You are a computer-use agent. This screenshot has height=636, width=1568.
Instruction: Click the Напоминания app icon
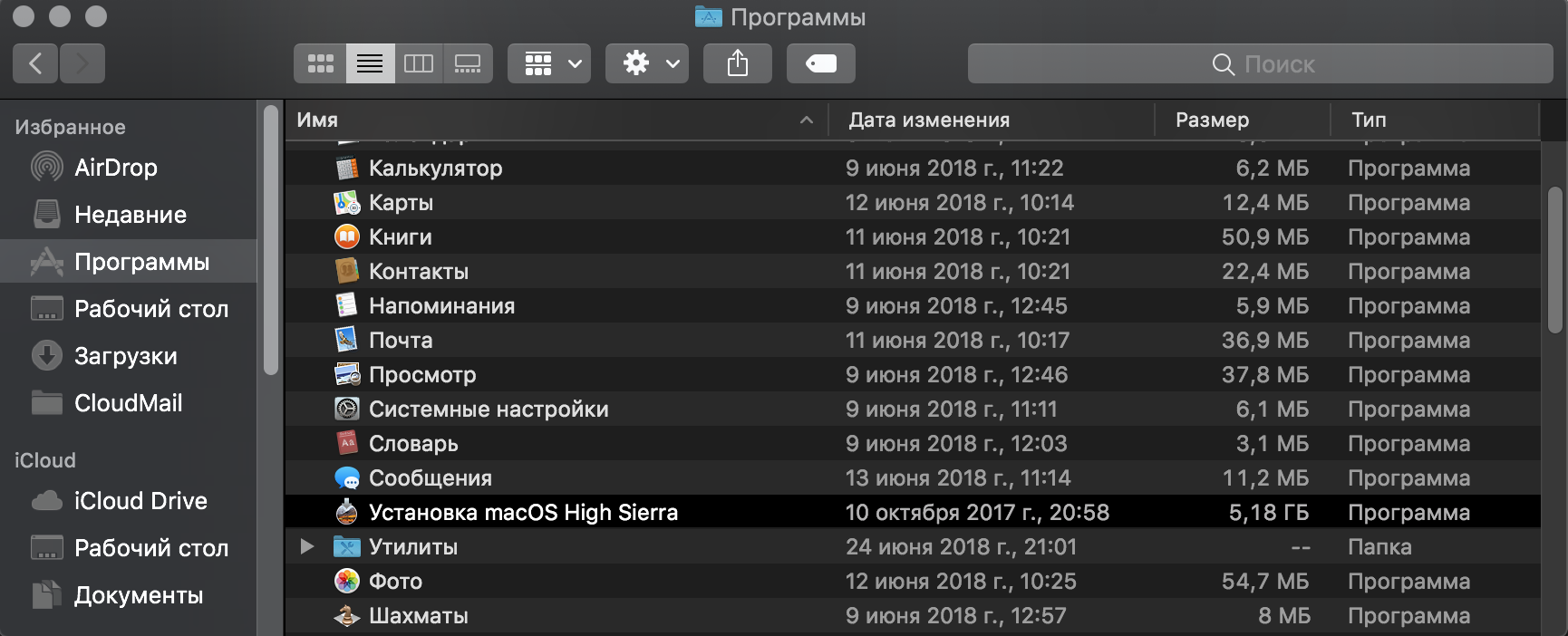point(346,305)
